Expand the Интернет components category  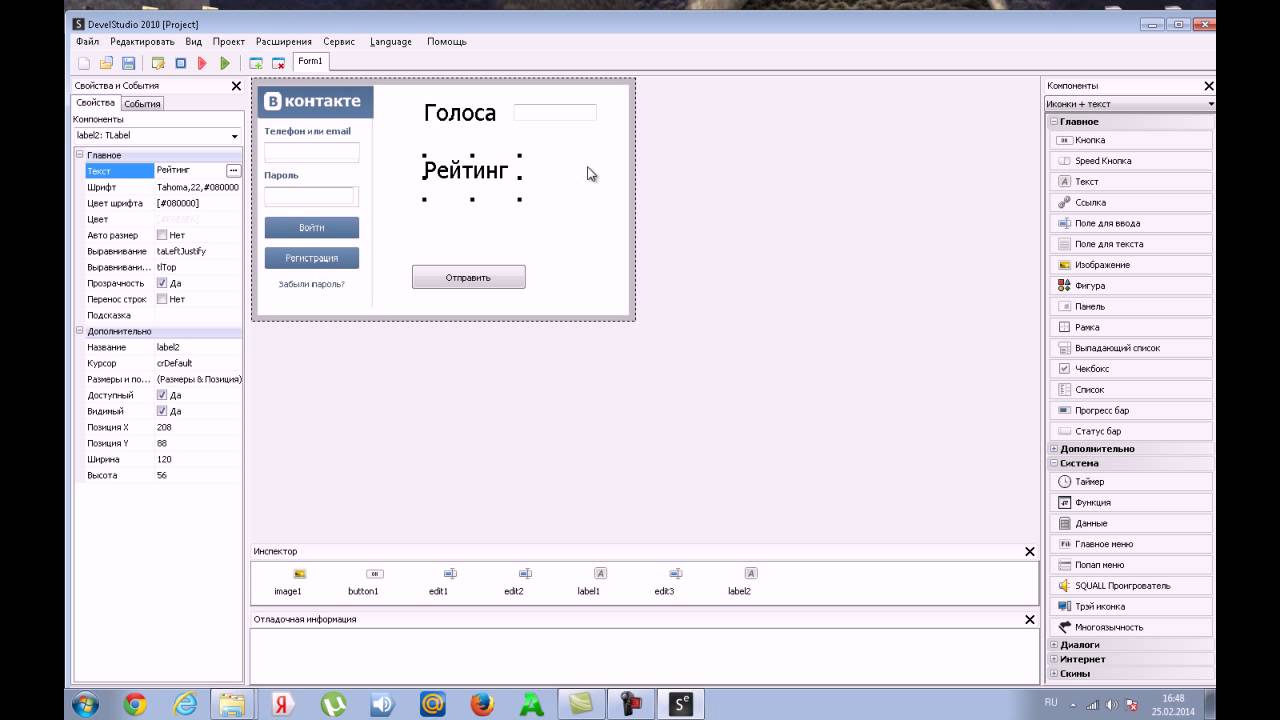(1054, 660)
